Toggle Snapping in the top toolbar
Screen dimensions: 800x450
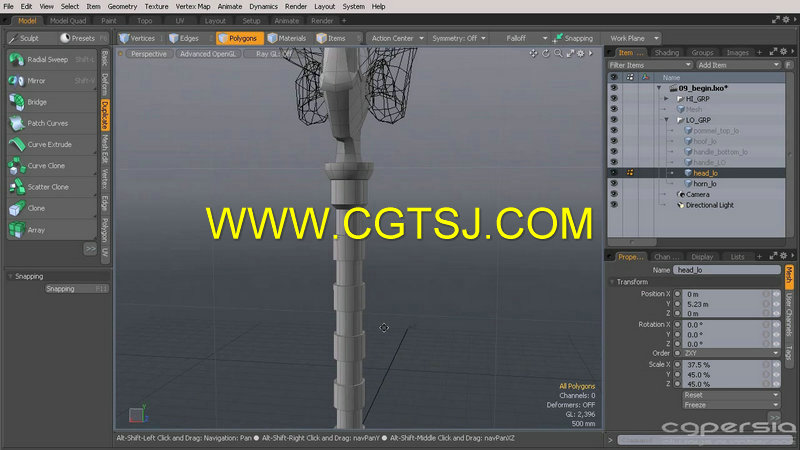[x=573, y=38]
